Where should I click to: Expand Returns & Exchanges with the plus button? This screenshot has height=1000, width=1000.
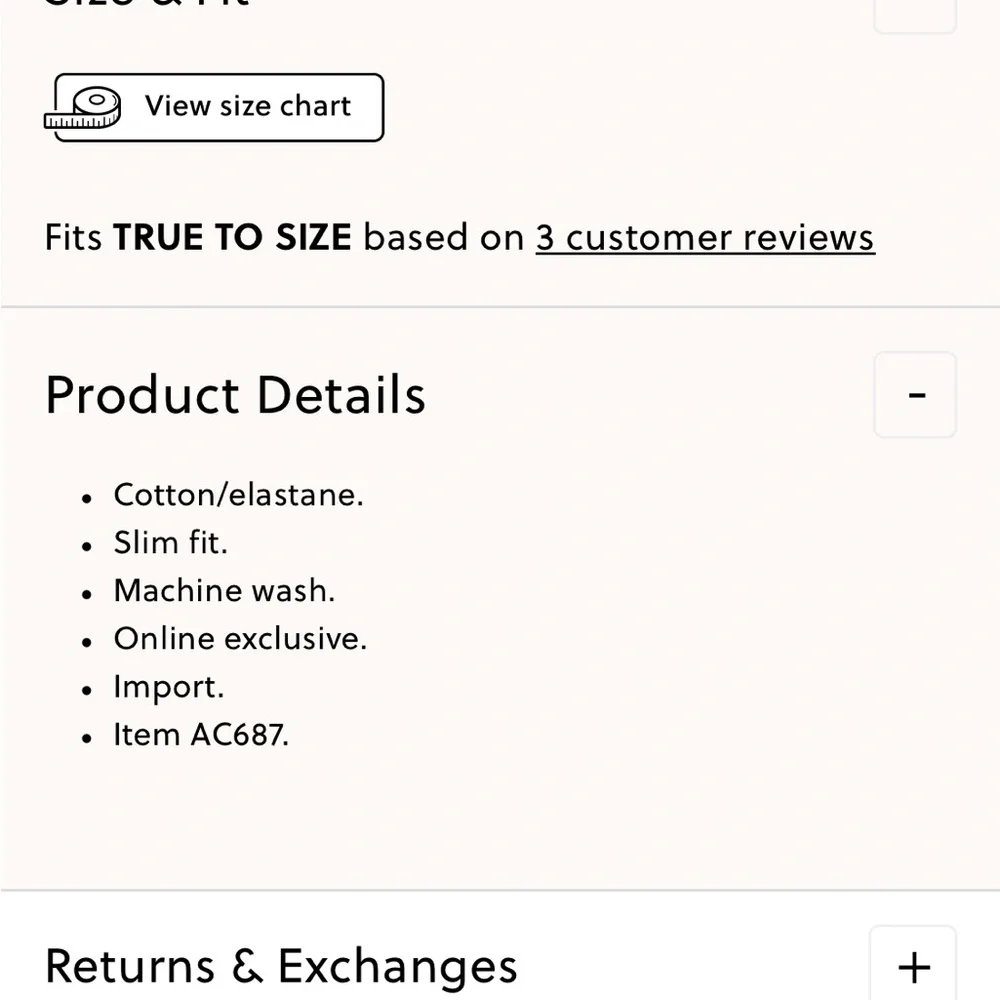[x=914, y=965]
